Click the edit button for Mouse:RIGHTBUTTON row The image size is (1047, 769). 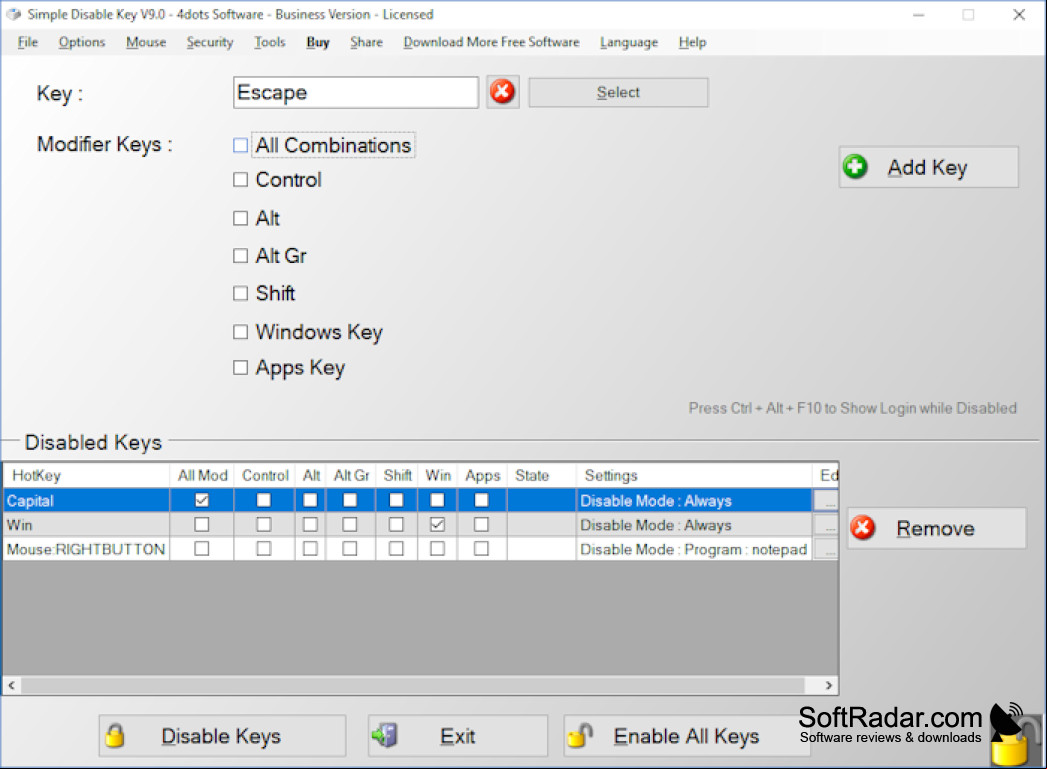tap(827, 549)
